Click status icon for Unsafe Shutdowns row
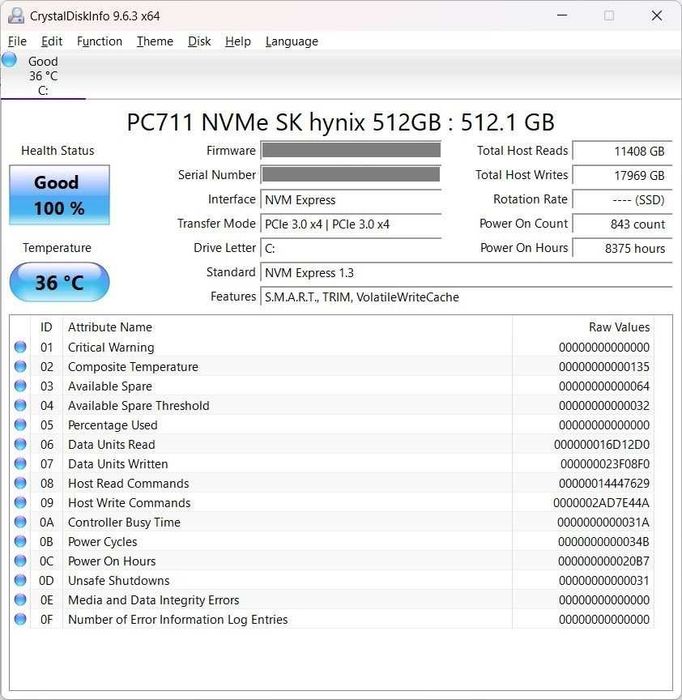 [x=20, y=580]
